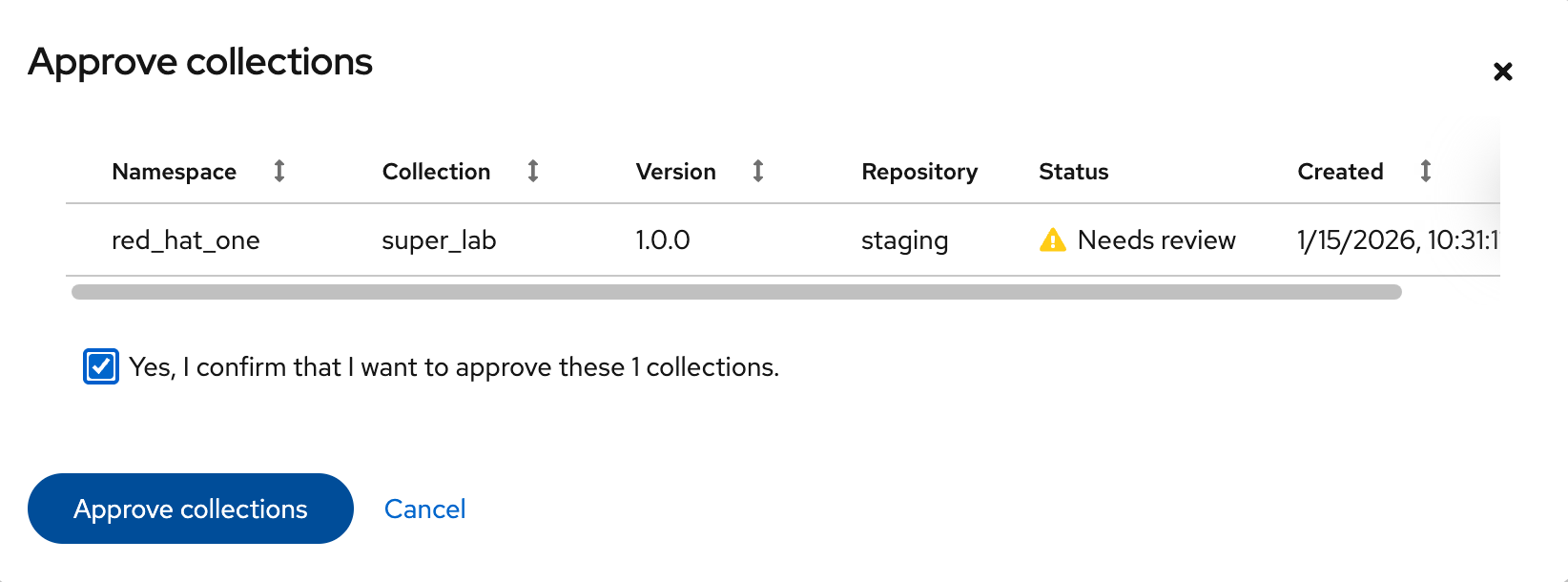Click the close X icon of the dialog
Viewport: 1568px width, 582px height.
click(1503, 72)
